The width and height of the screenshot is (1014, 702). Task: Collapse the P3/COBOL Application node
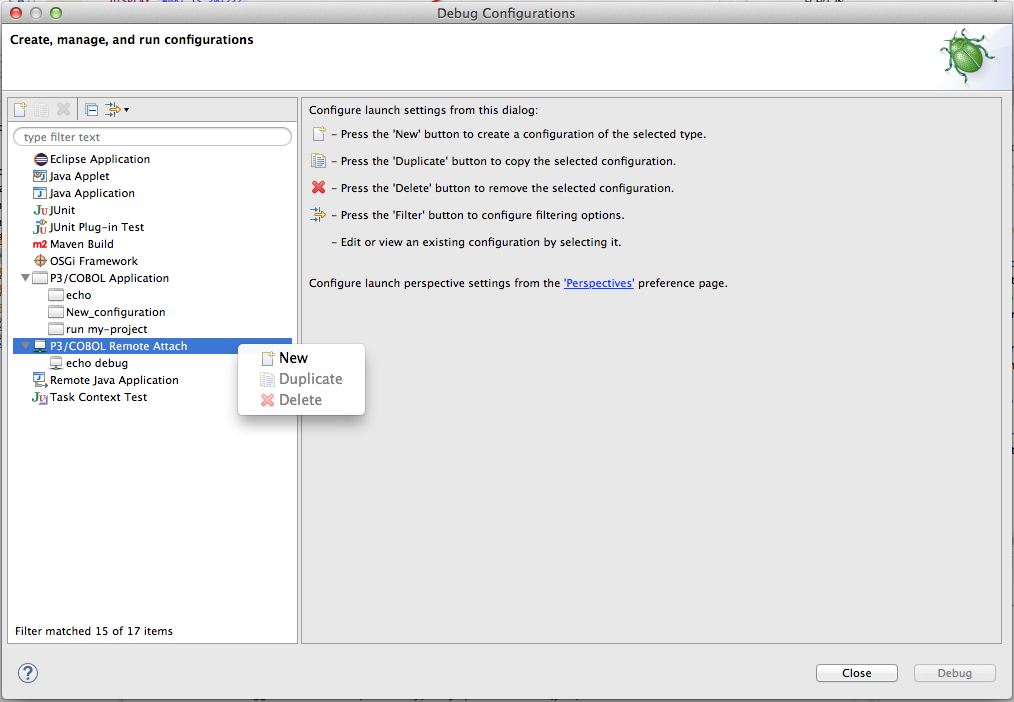[x=25, y=278]
